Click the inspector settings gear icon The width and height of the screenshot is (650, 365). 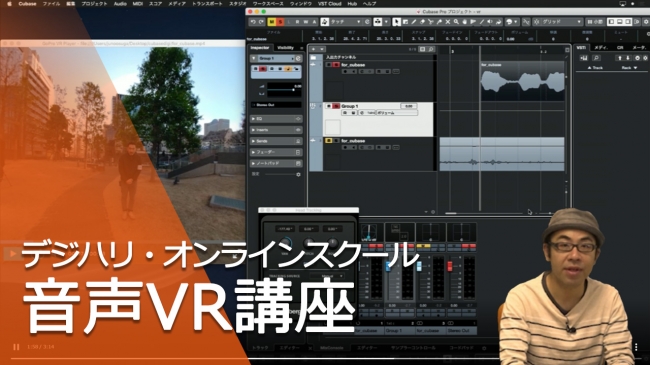(298, 175)
